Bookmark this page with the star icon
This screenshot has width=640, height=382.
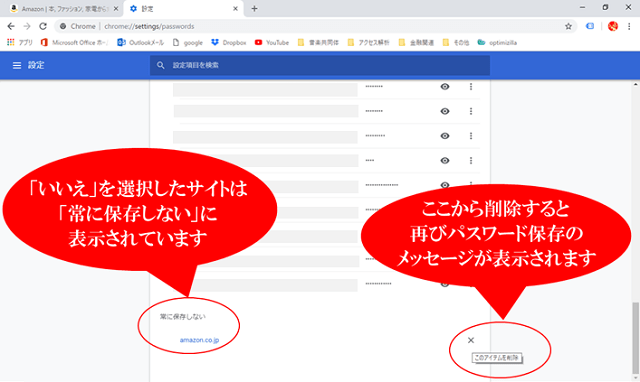pos(568,27)
